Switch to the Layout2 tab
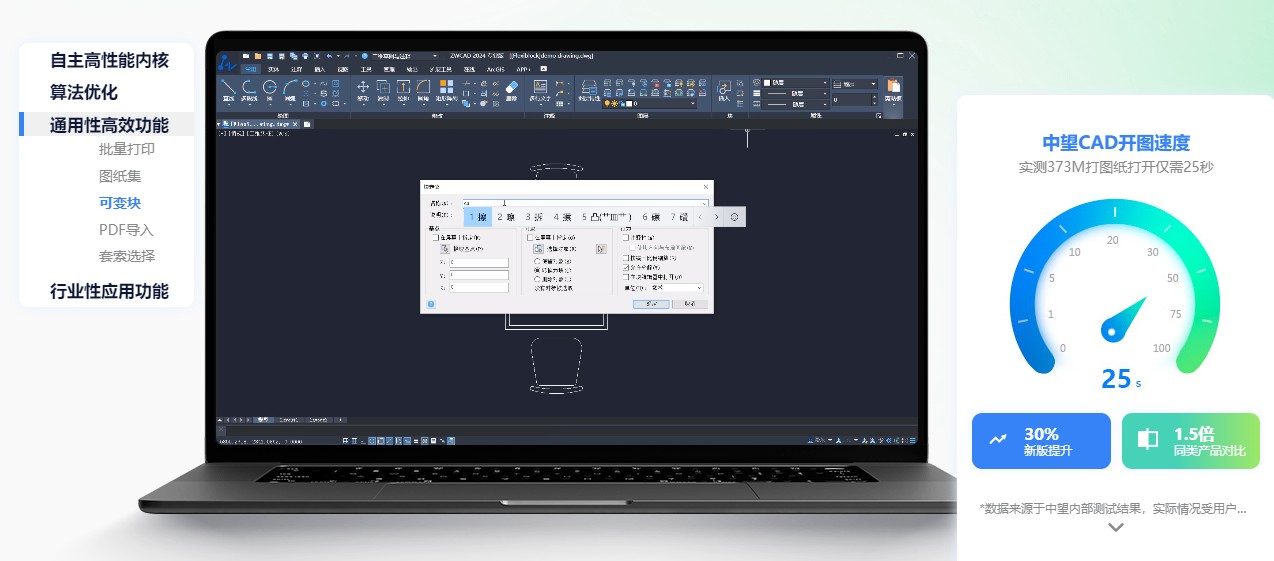The width and height of the screenshot is (1274, 561). [318, 420]
